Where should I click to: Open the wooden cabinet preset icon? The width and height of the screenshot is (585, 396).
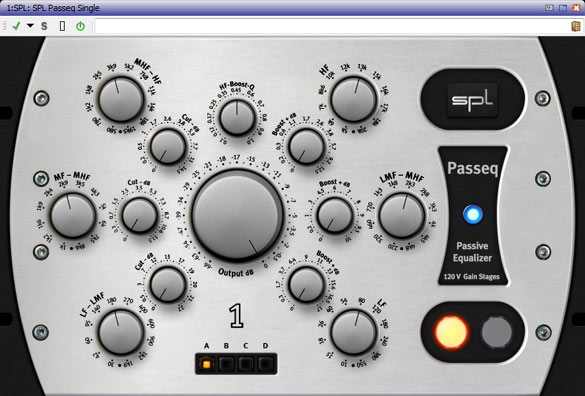(576, 26)
